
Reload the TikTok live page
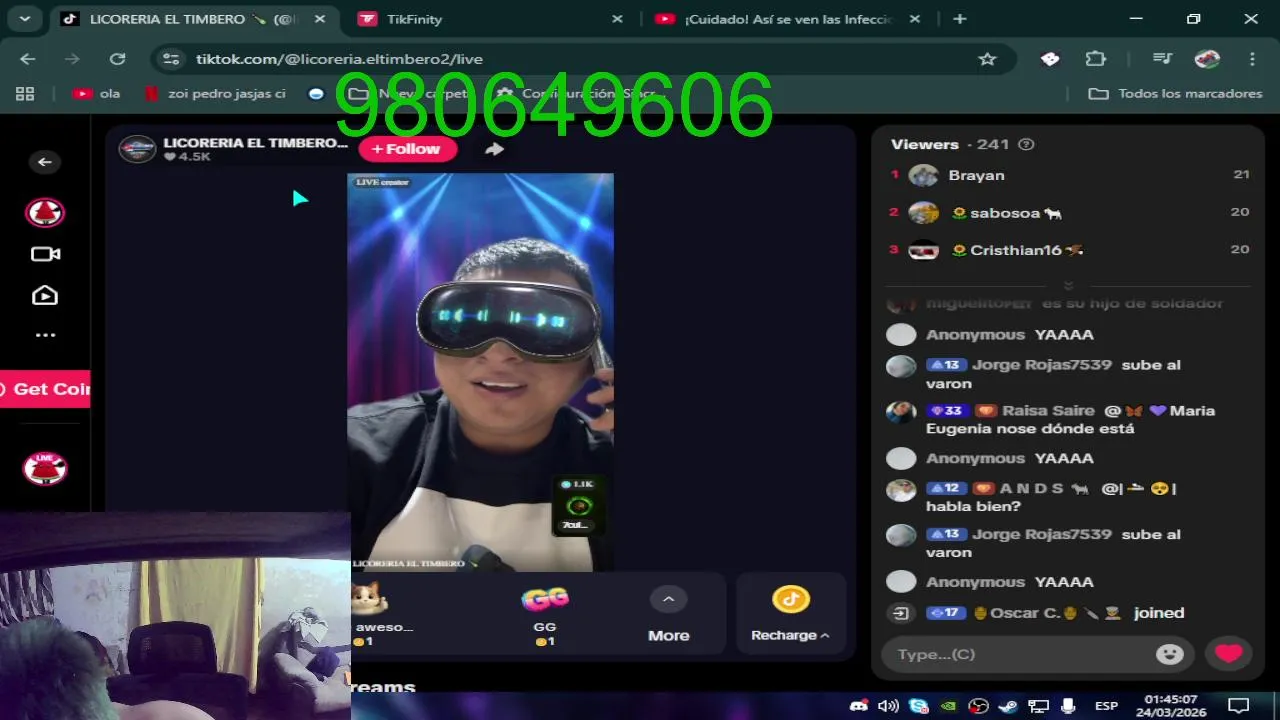pyautogui.click(x=117, y=59)
